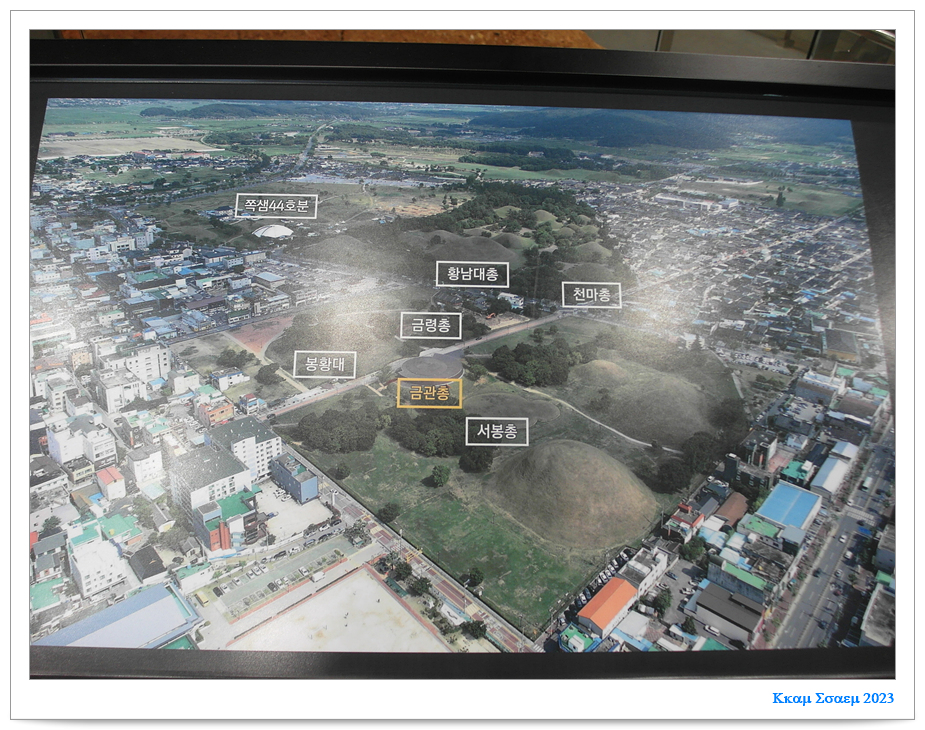Viewport: 925px width, 730px height.
Task: Select the 봉황대 label
Action: [325, 364]
